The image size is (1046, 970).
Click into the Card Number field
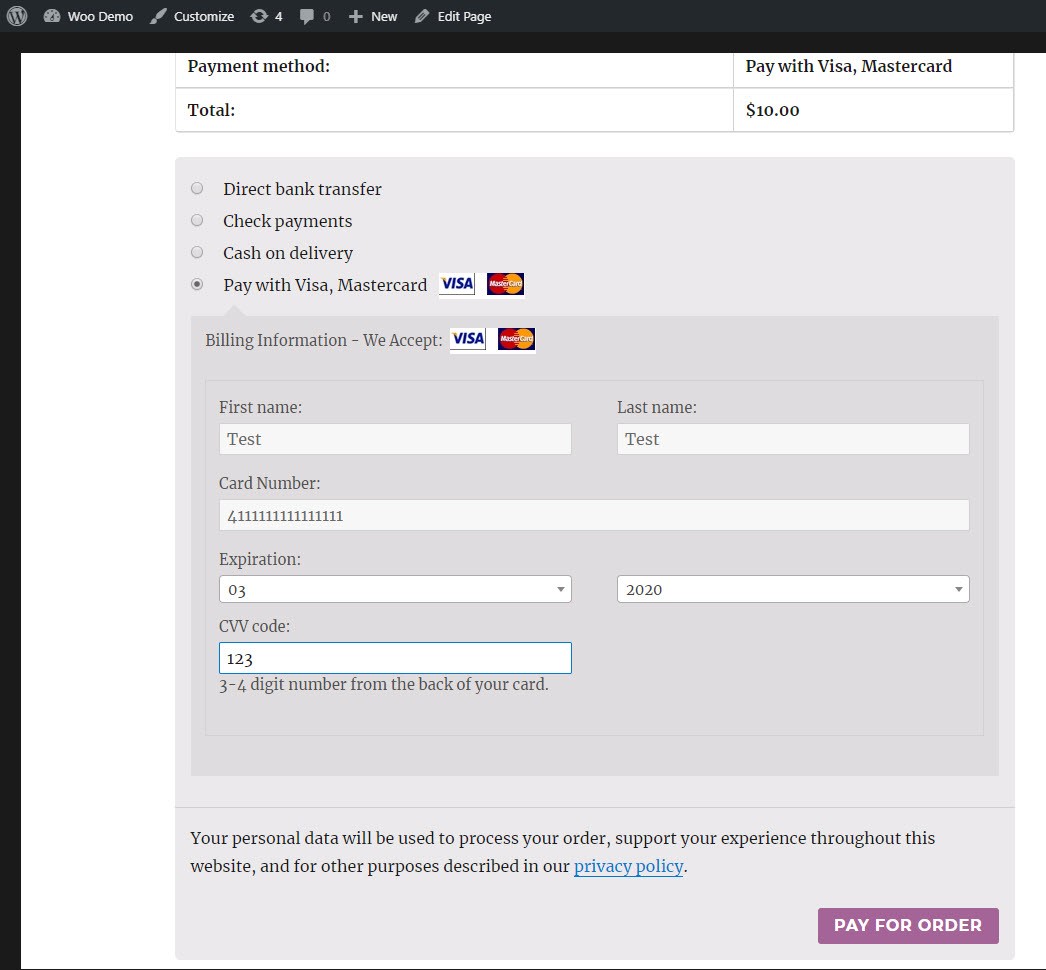[594, 515]
